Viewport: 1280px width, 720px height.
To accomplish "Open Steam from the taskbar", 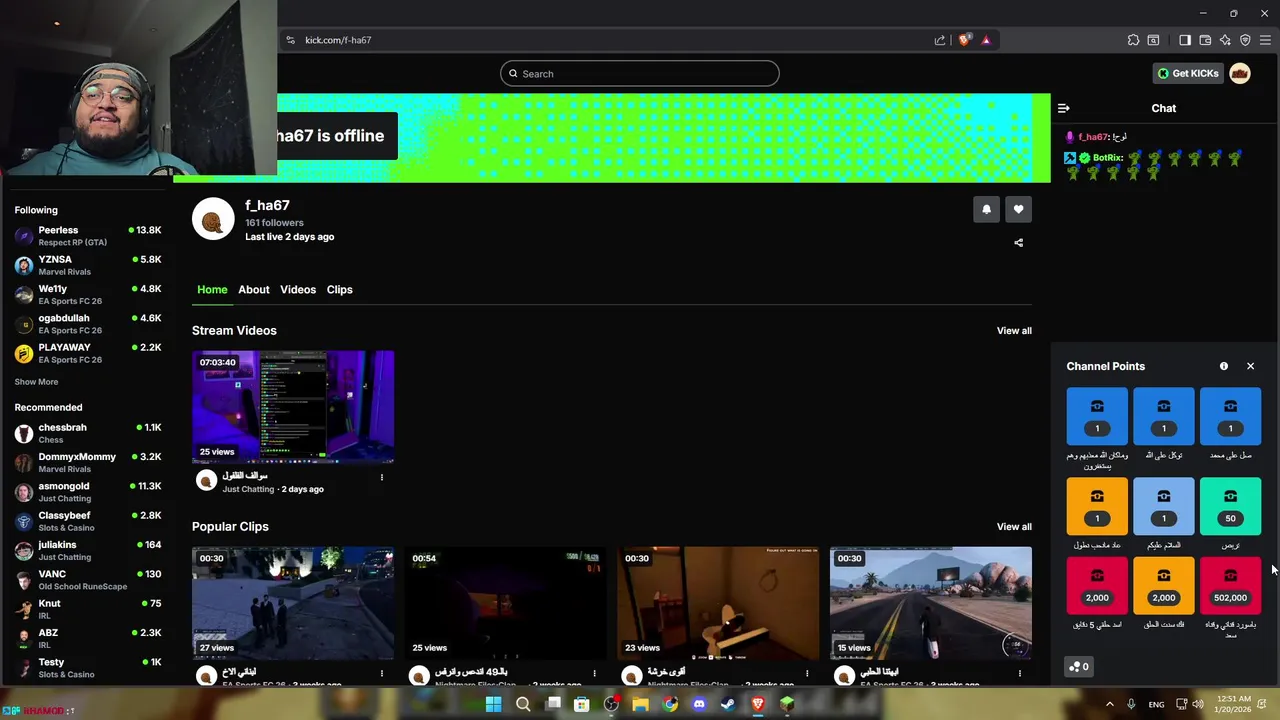I will (728, 704).
